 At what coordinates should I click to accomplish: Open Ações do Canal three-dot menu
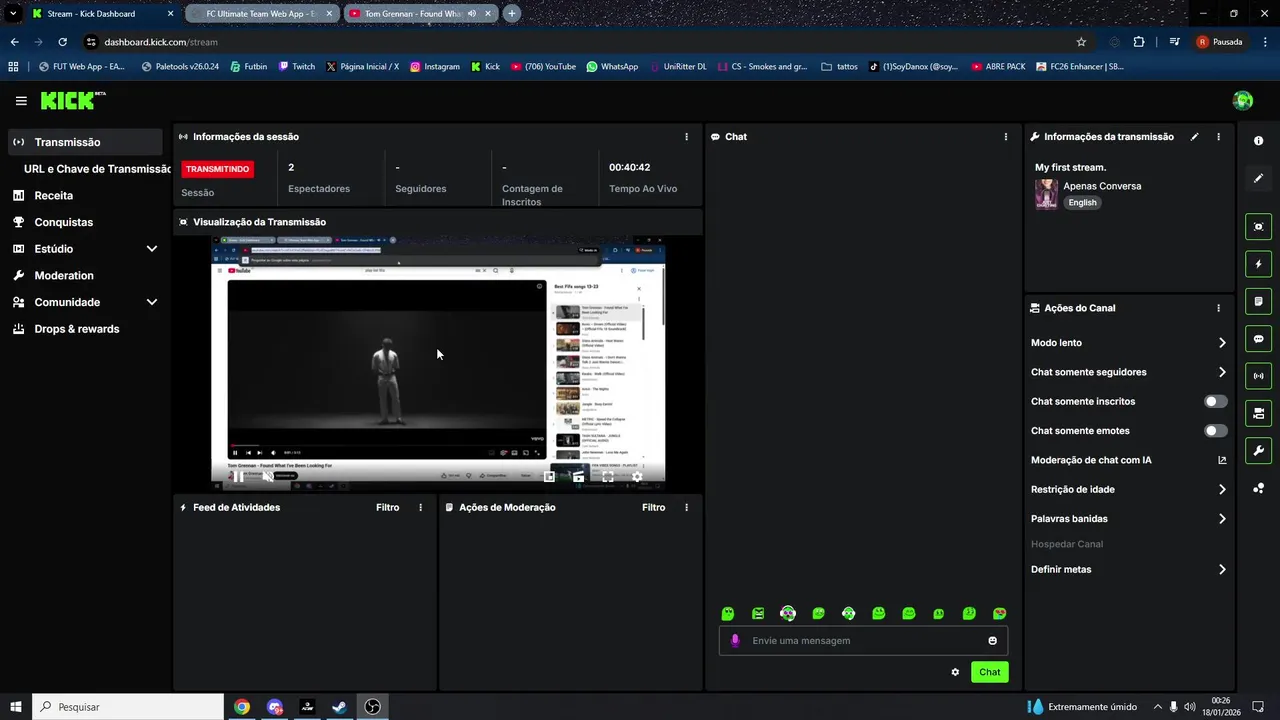coord(1218,308)
